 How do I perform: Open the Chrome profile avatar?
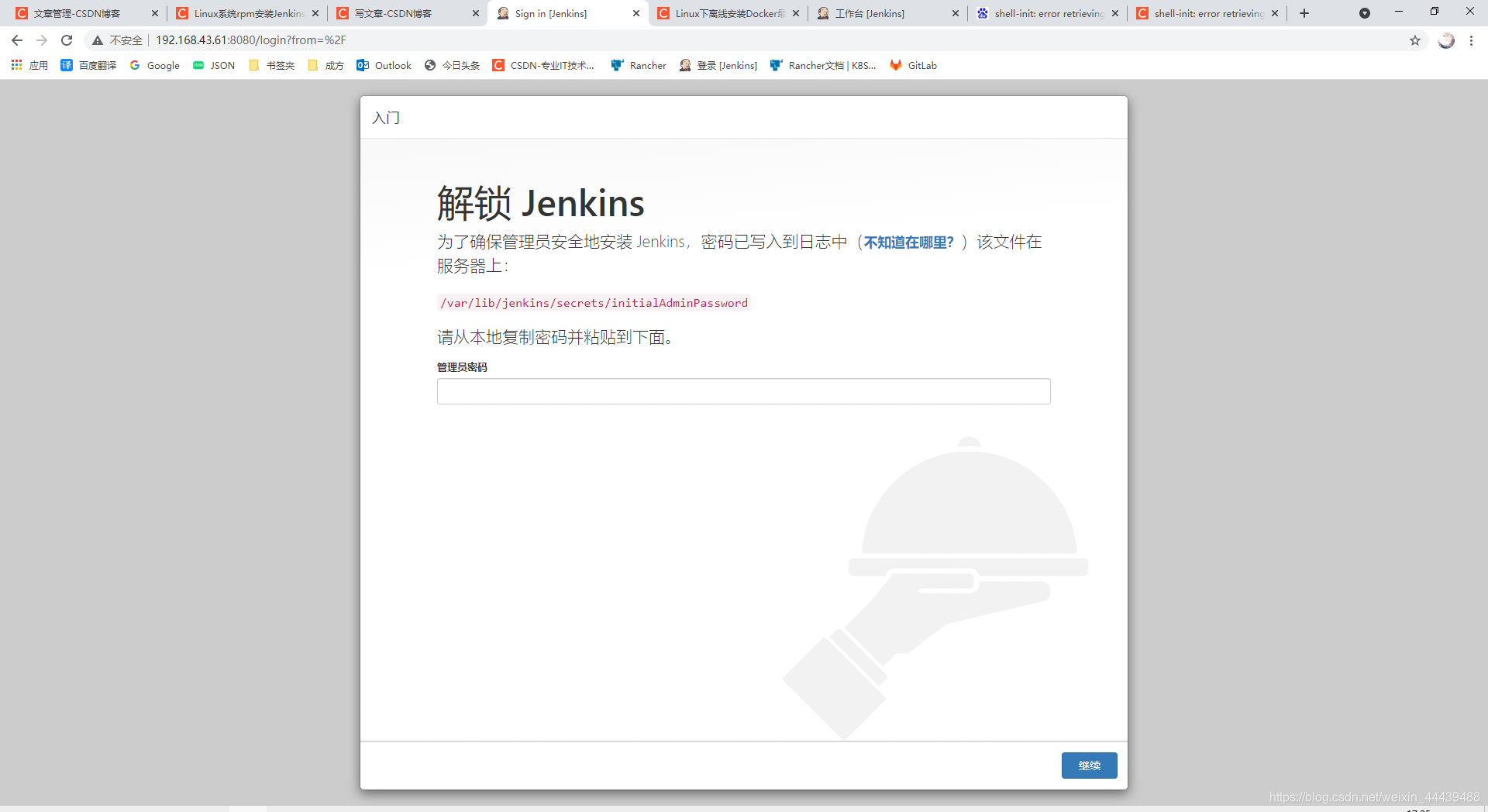(1446, 40)
